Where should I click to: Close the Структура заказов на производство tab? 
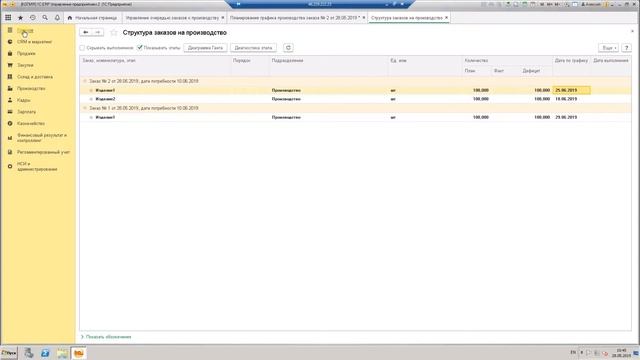pyautogui.click(x=447, y=18)
